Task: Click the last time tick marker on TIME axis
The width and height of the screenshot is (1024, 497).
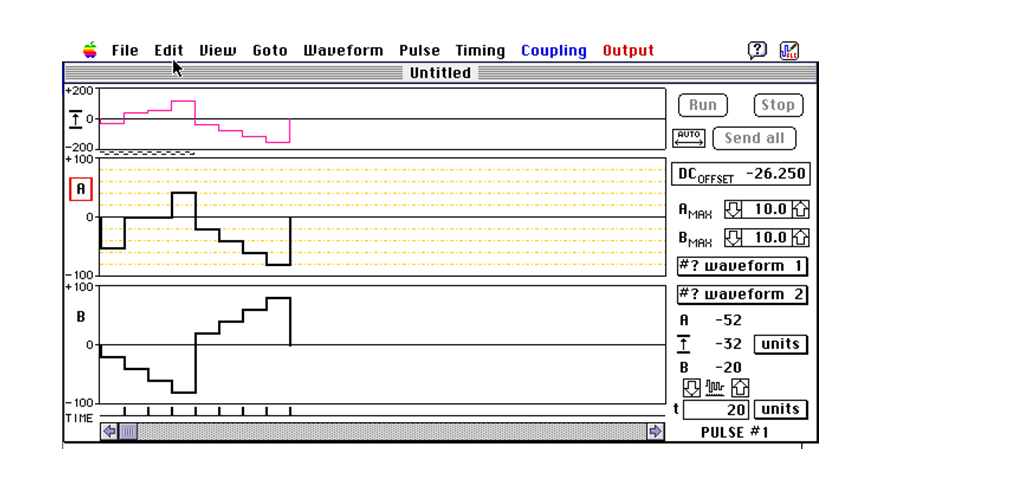Action: pos(290,411)
